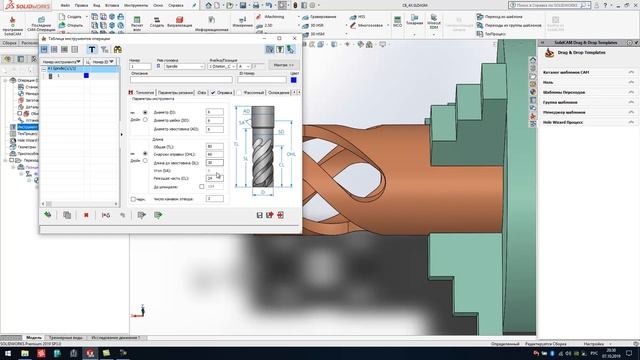Screen dimensions: 640x360
Task: Click the tool-text T icon in dialog toolbar
Action: coord(92,49)
